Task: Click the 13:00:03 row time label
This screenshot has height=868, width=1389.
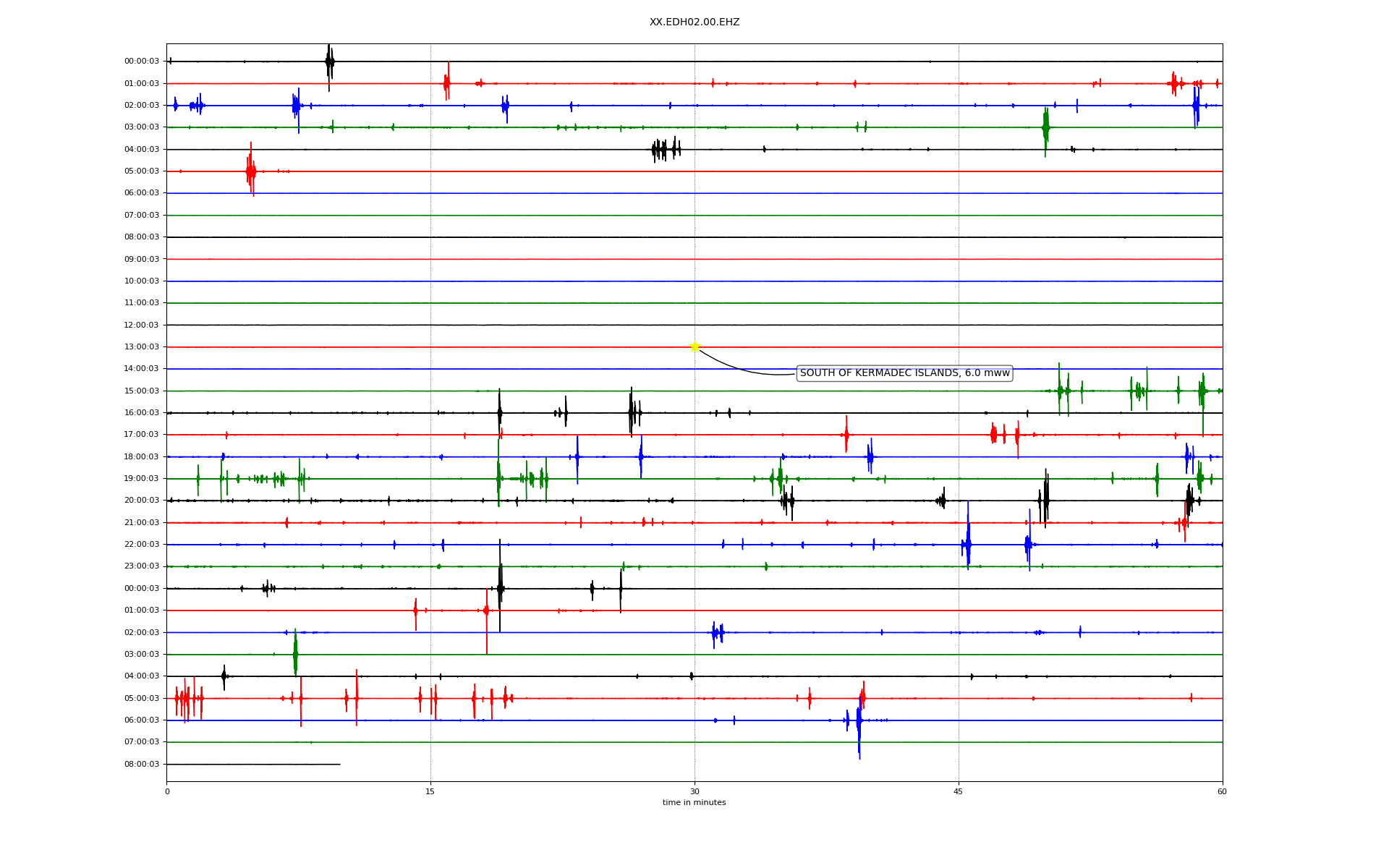Action: click(x=142, y=347)
